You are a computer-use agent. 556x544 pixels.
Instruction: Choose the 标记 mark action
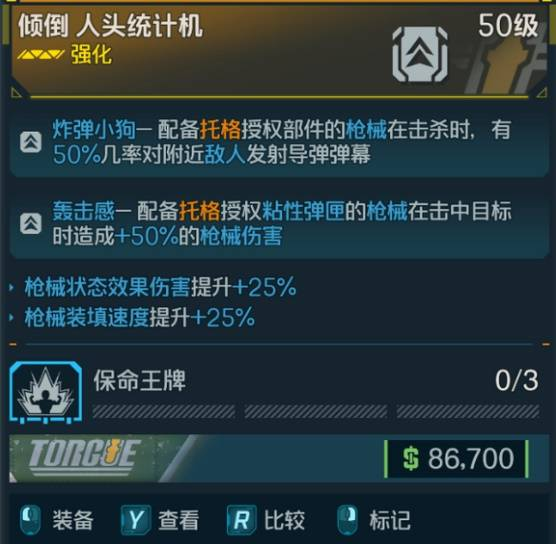pyautogui.click(x=390, y=520)
